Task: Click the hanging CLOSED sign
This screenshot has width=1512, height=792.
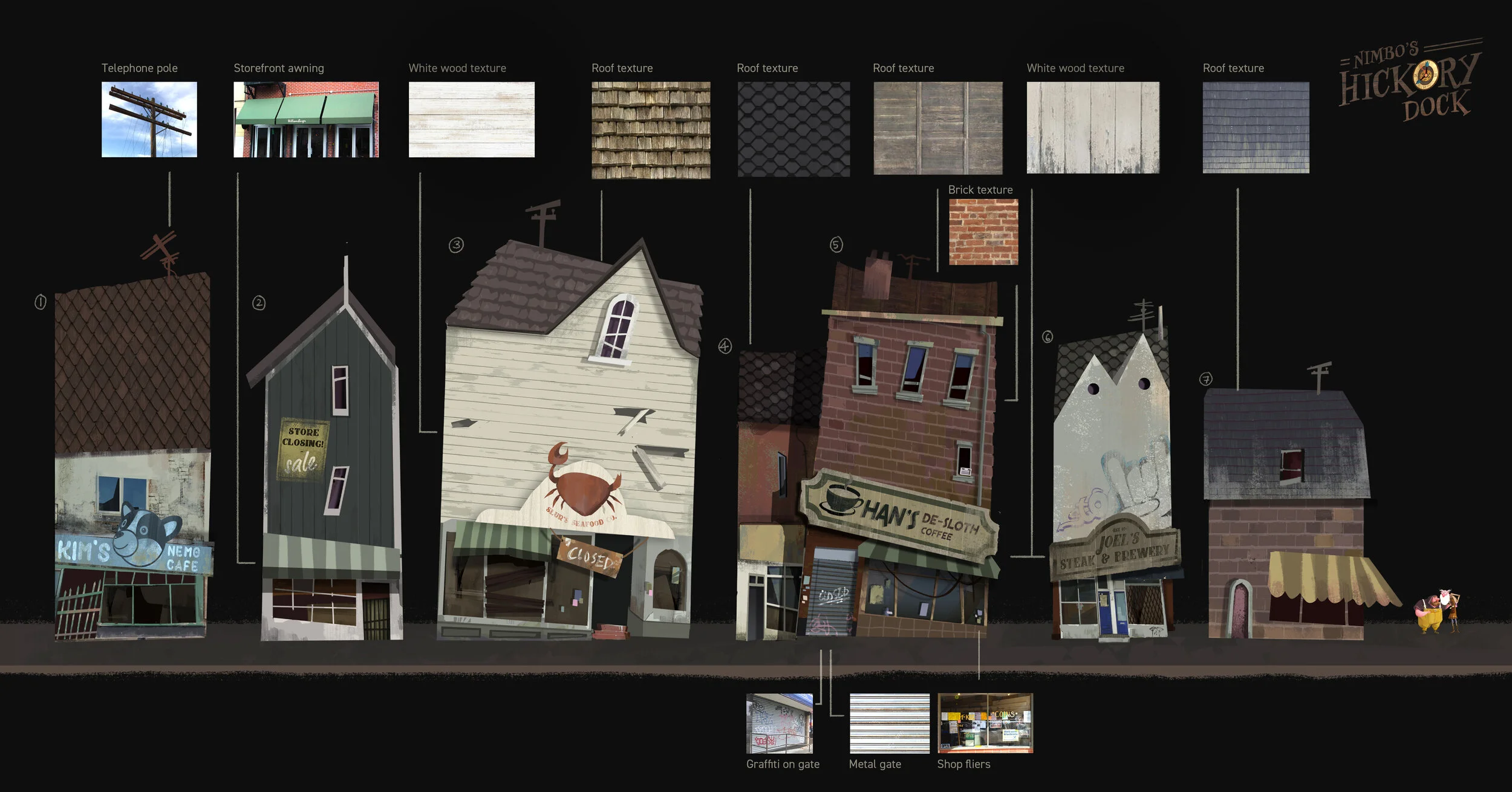Action: (x=590, y=557)
